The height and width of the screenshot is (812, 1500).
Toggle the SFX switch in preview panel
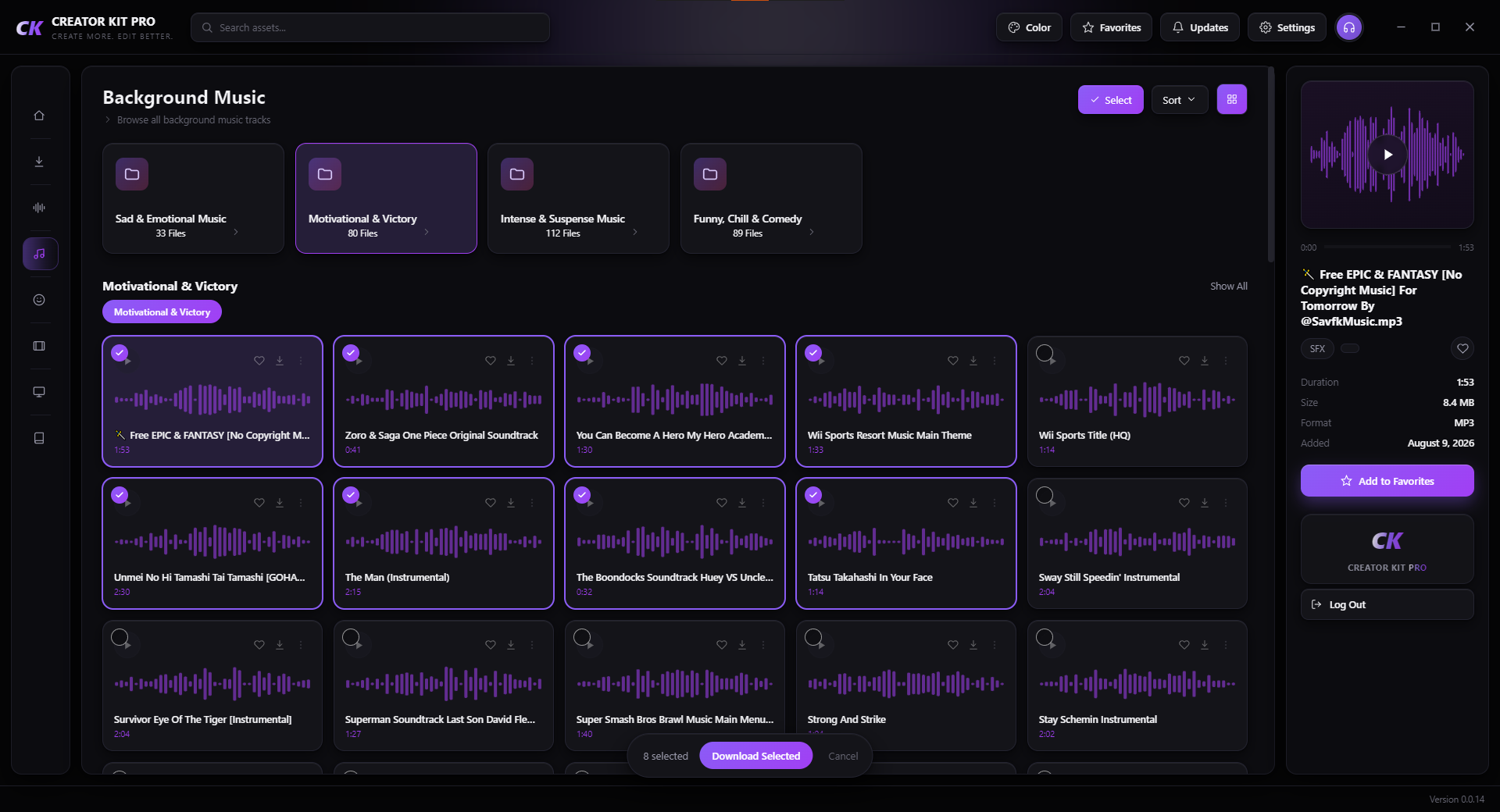[x=1350, y=348]
